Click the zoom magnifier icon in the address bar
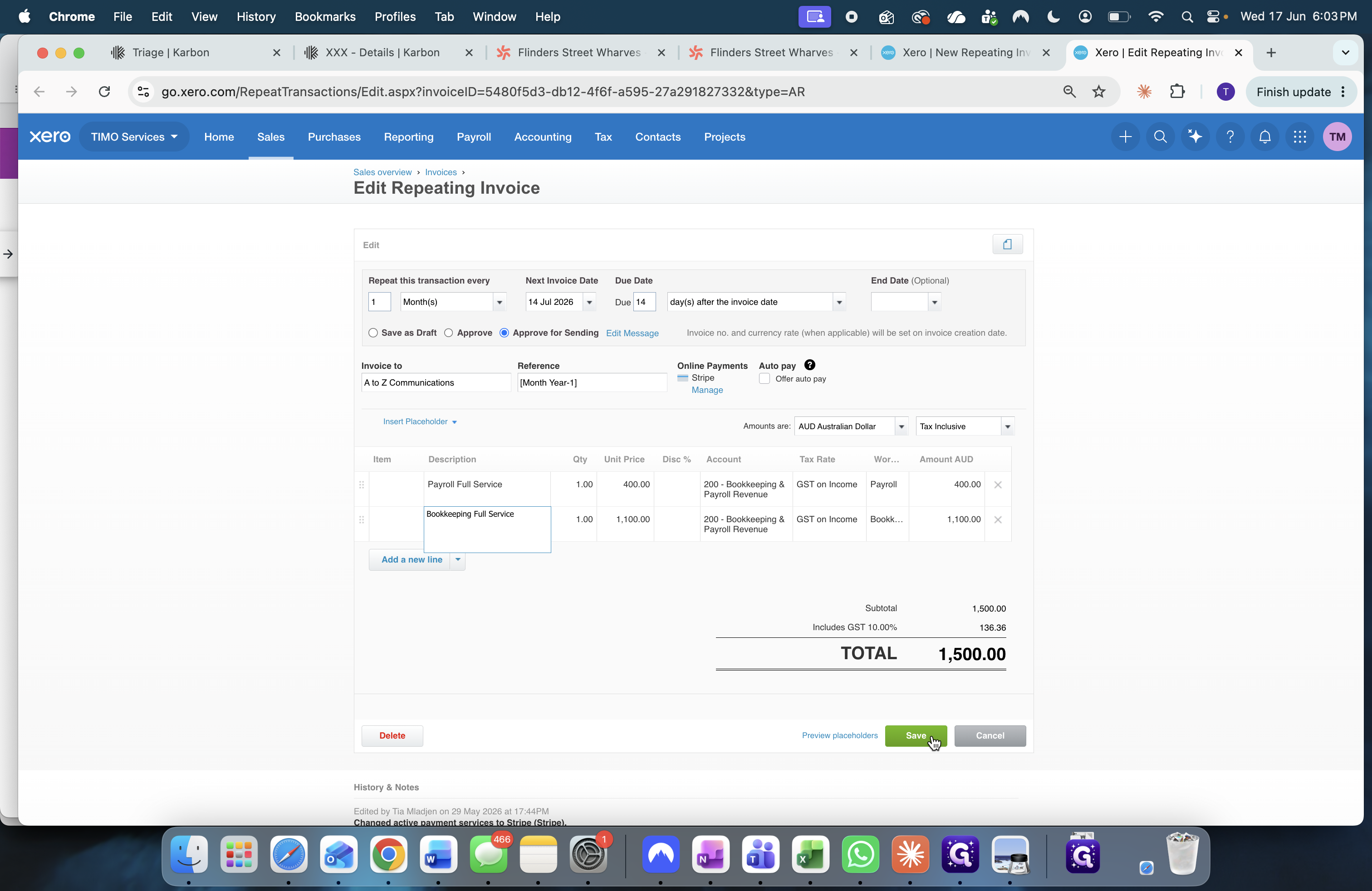 tap(1069, 92)
